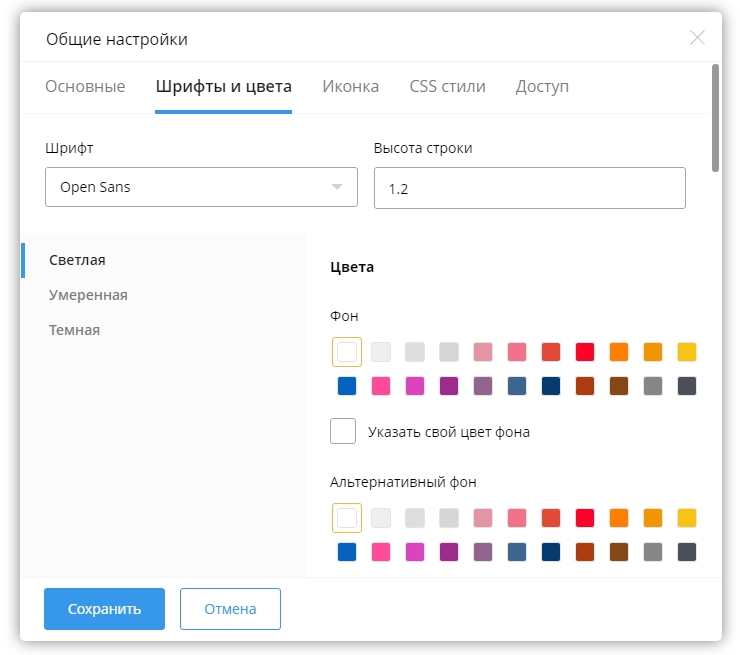Close the Общие настройки dialog
This screenshot has width=740, height=655.
tap(697, 38)
